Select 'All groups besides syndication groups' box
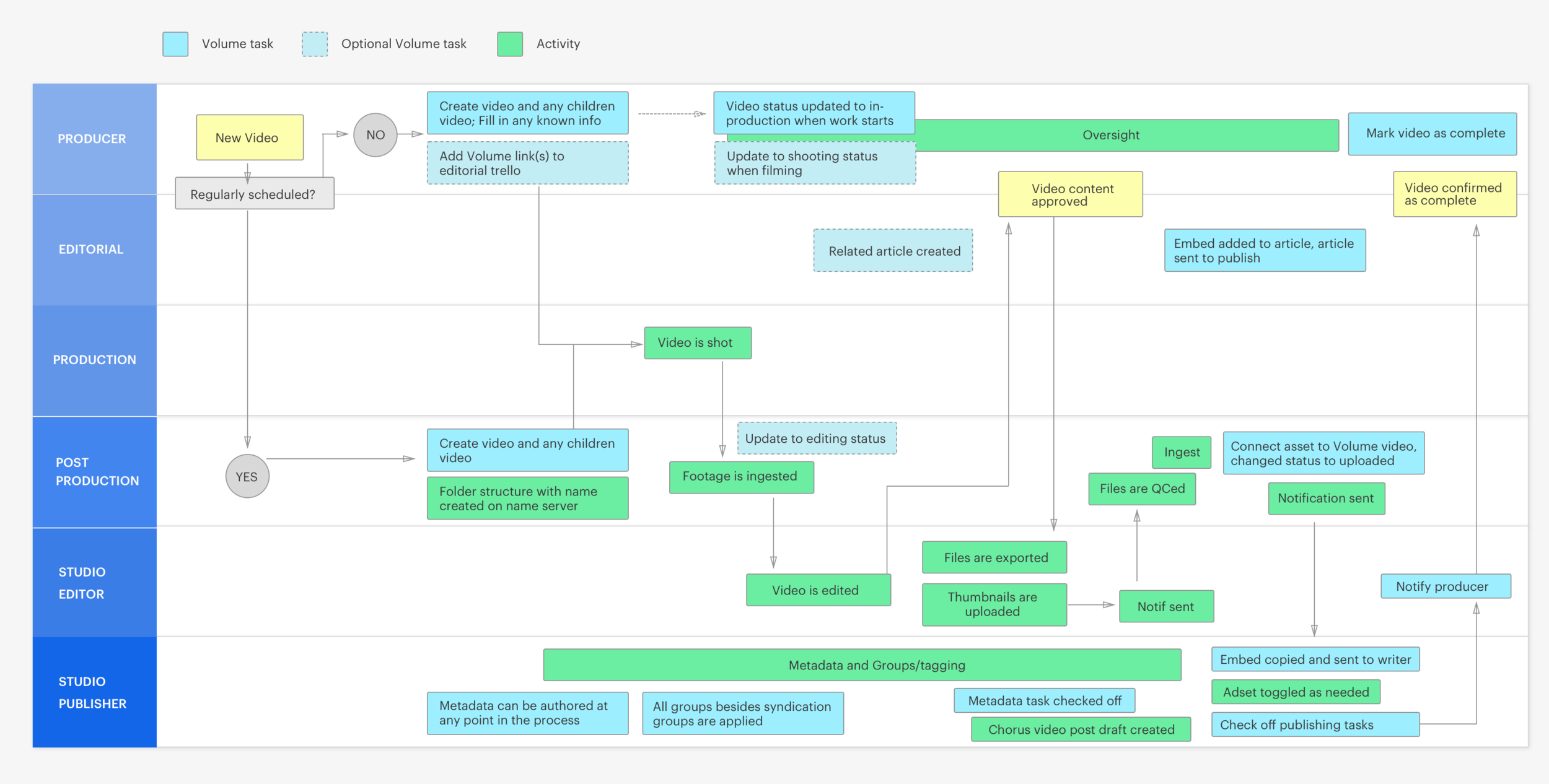The image size is (1549, 784). pos(743,713)
